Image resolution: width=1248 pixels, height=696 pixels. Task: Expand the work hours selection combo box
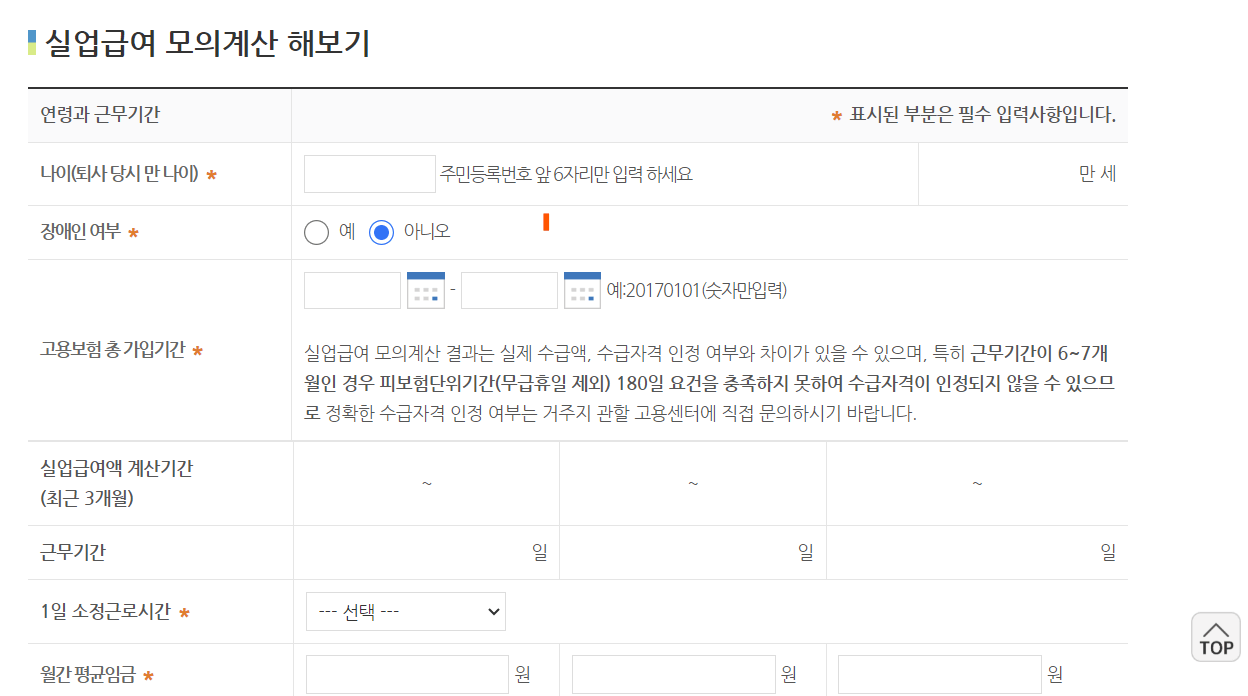405,611
